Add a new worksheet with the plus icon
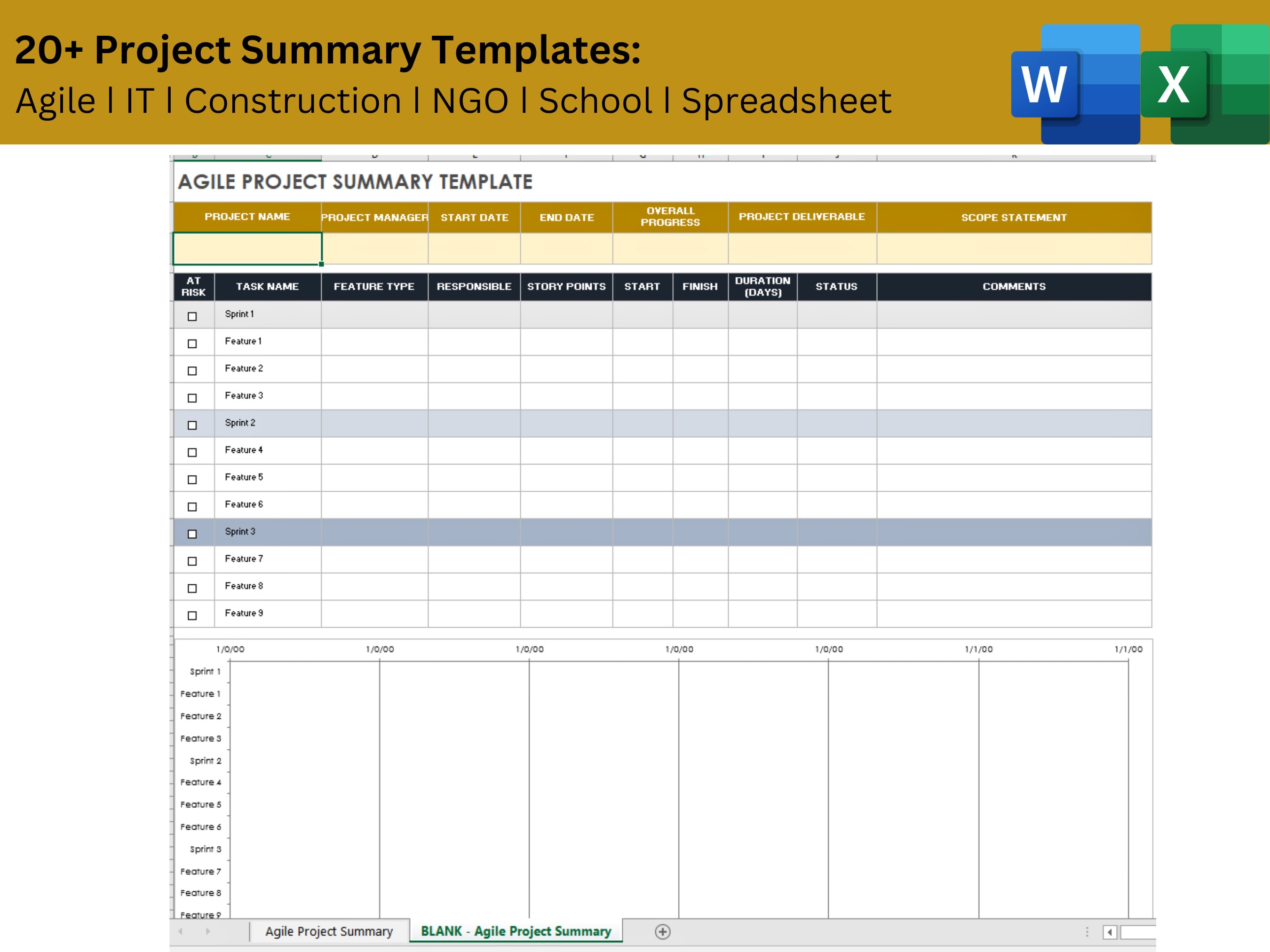Image resolution: width=1270 pixels, height=952 pixels. click(x=663, y=931)
